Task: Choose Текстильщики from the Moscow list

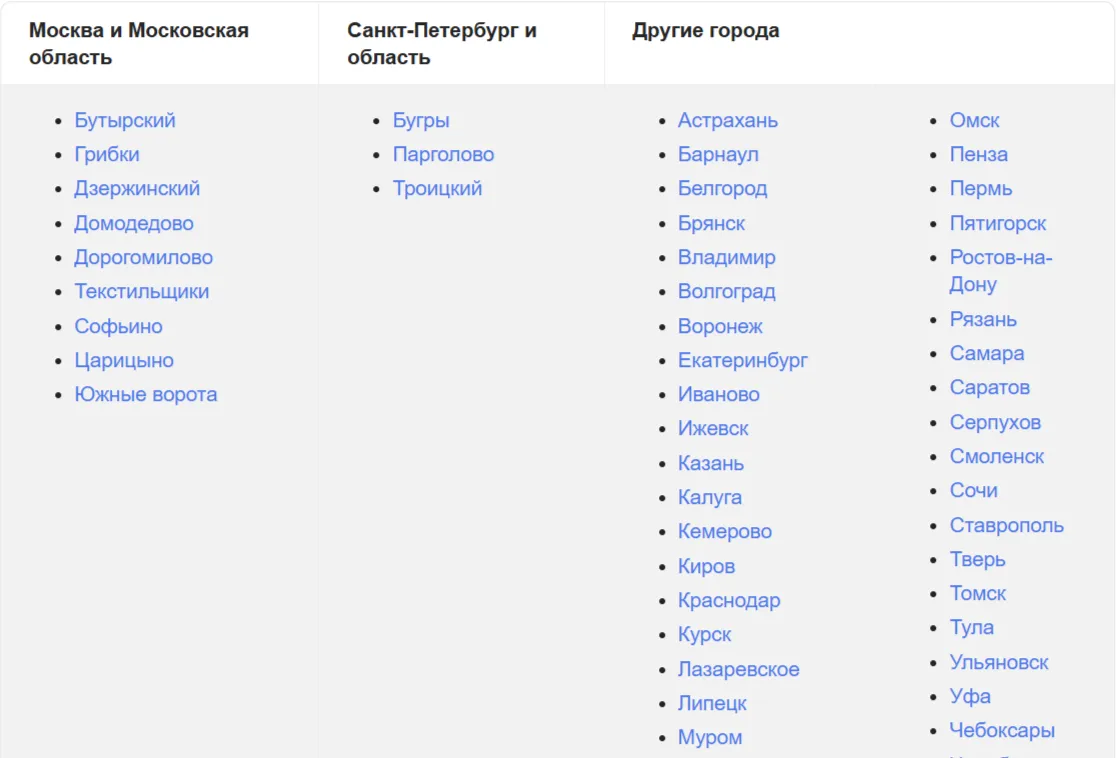Action: pyautogui.click(x=142, y=291)
